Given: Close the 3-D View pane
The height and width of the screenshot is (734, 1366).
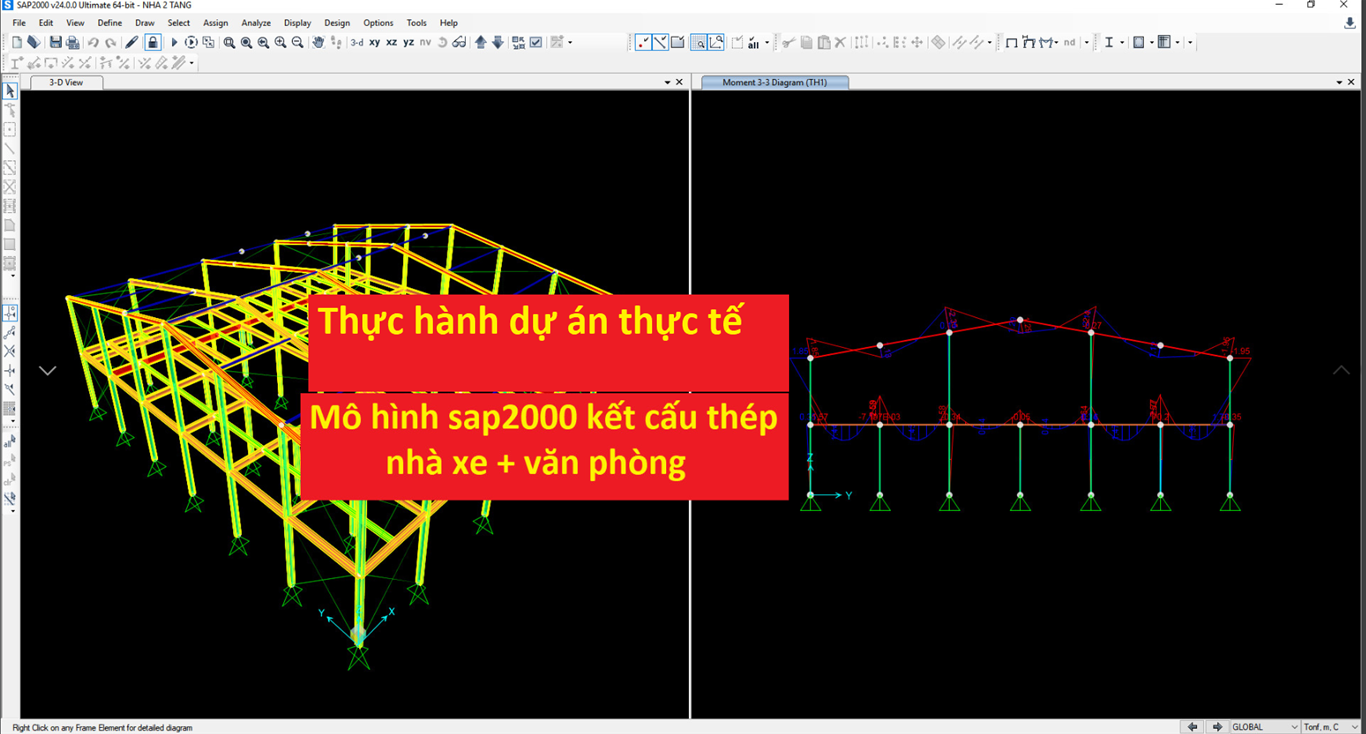Looking at the screenshot, I should (x=680, y=82).
